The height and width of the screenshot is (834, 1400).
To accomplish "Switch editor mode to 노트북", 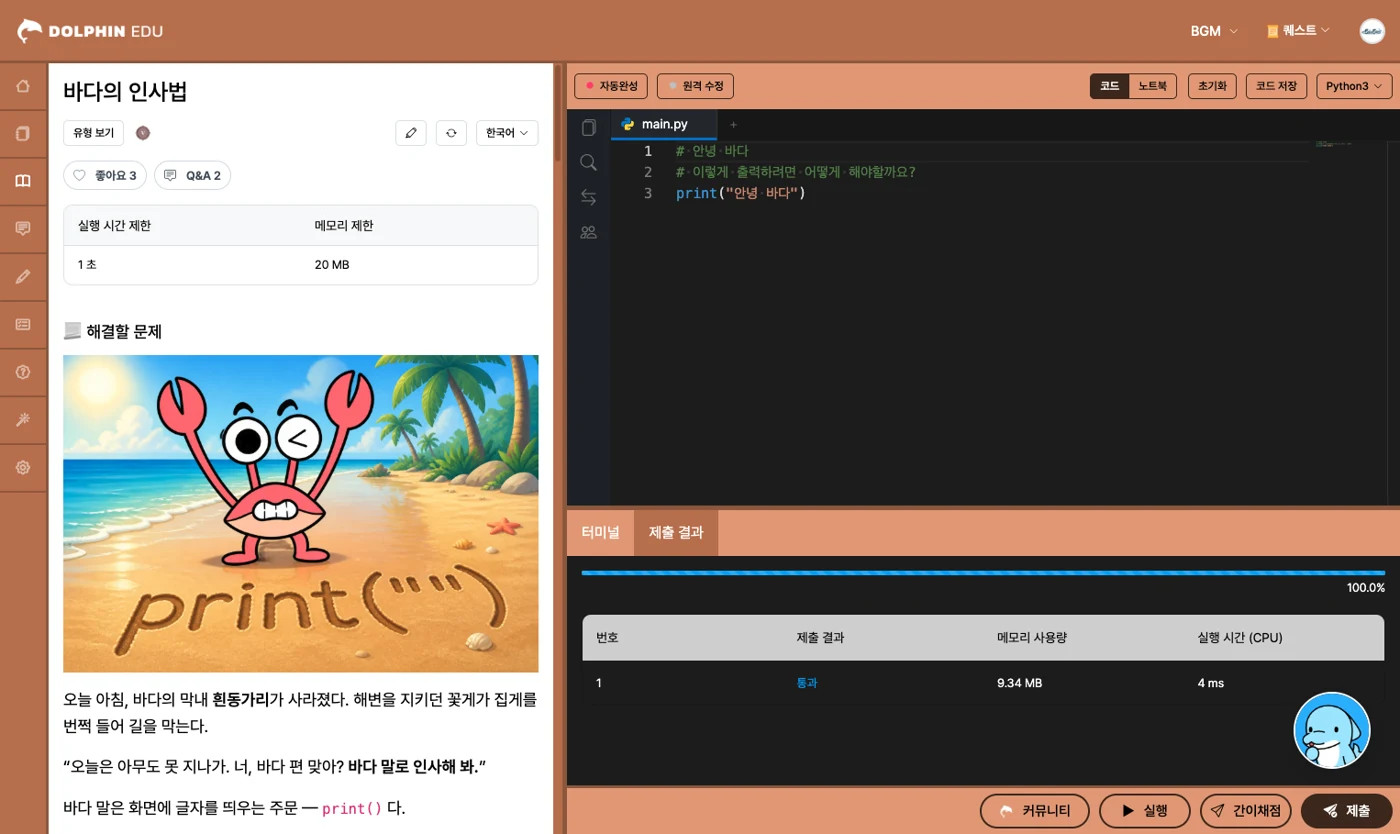I will [1153, 86].
